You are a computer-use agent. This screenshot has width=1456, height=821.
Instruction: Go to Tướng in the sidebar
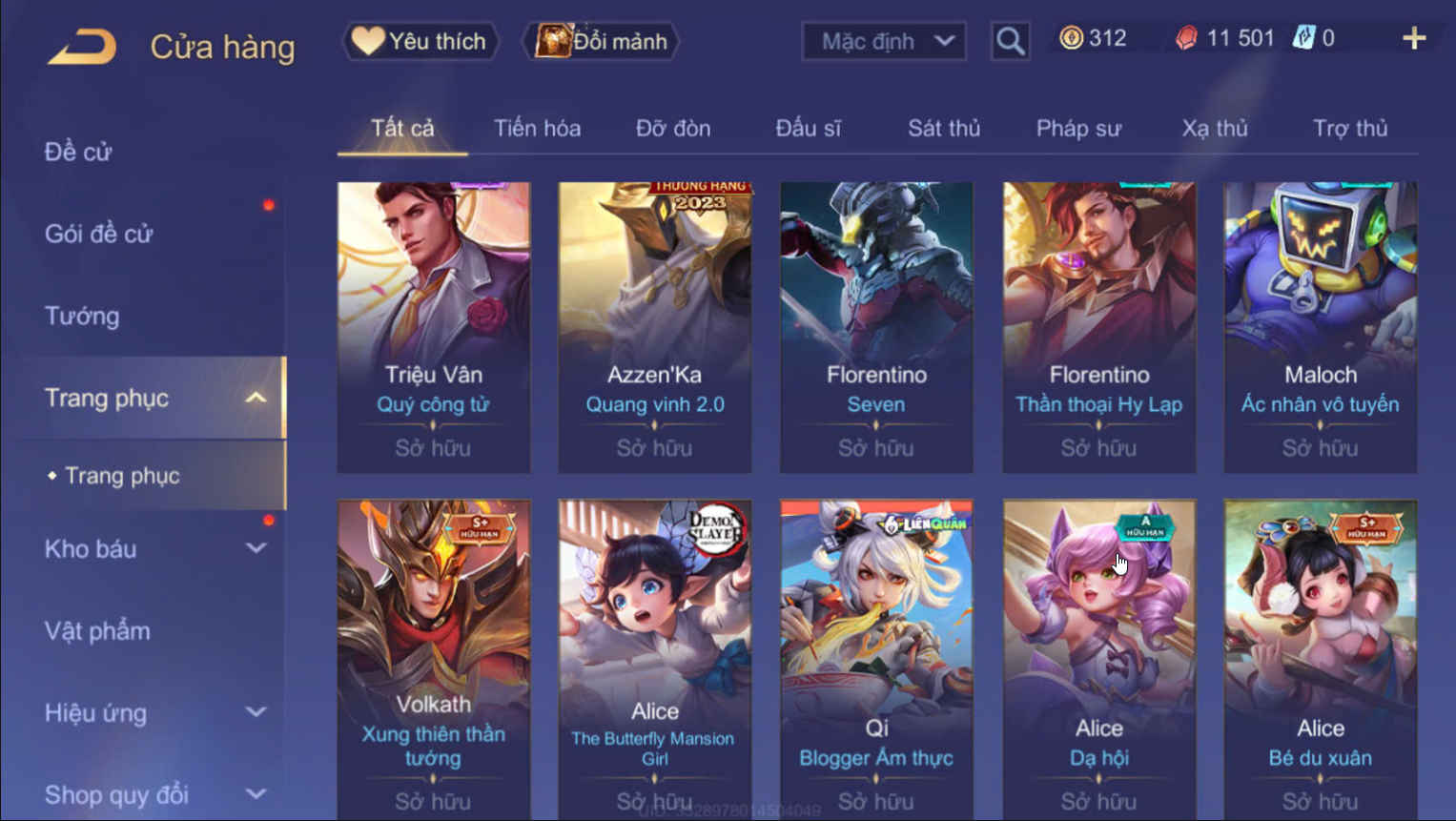(82, 316)
